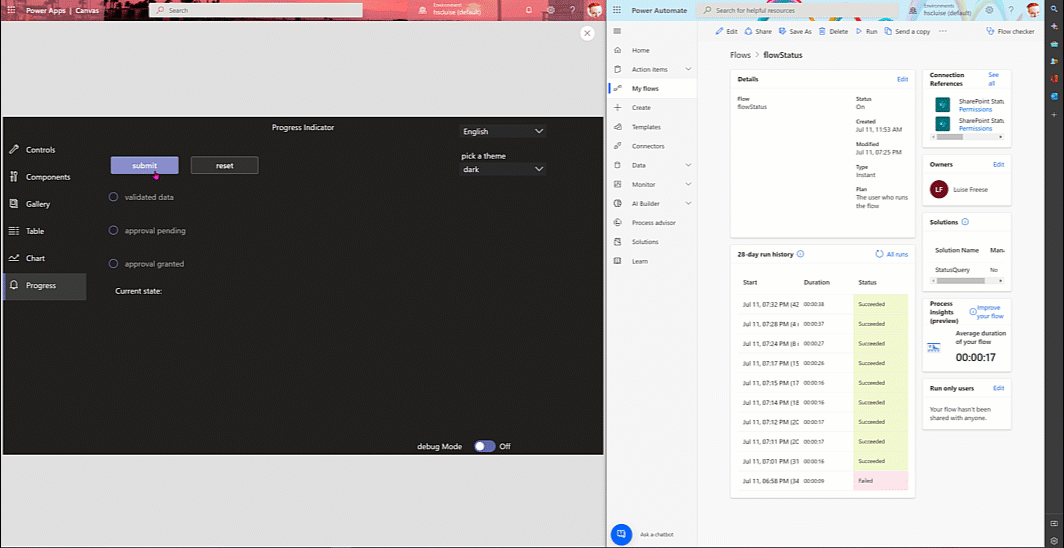Viewport: 1064px width, 548px height.
Task: Click the reset button
Action: (x=225, y=165)
